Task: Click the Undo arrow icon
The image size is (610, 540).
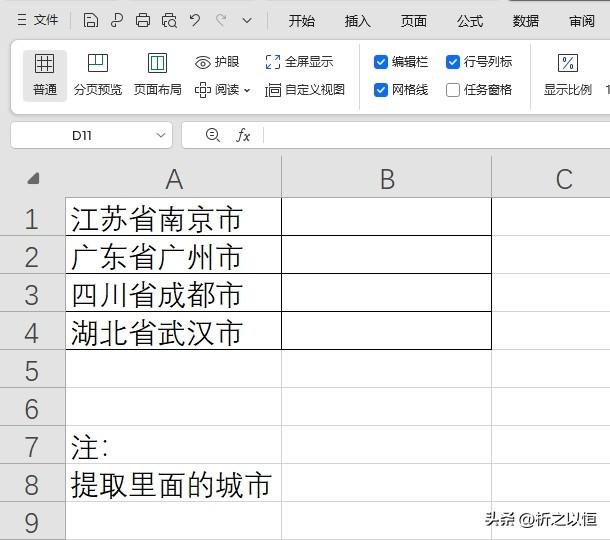Action: tap(195, 20)
